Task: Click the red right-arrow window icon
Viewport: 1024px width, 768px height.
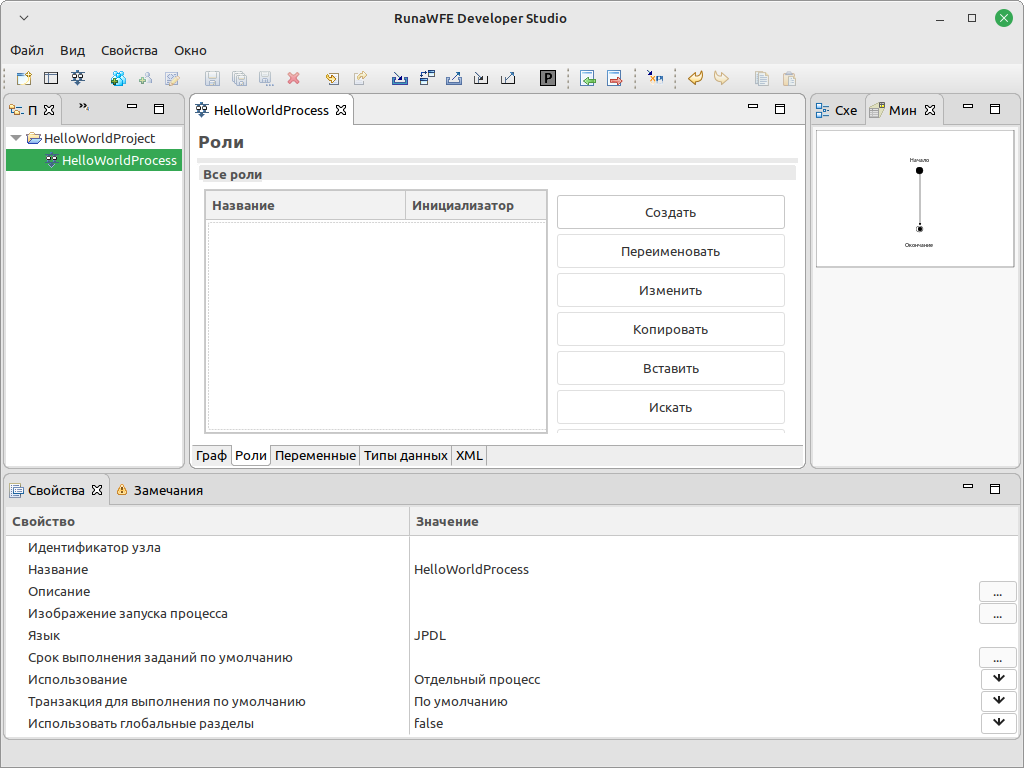Action: [615, 78]
